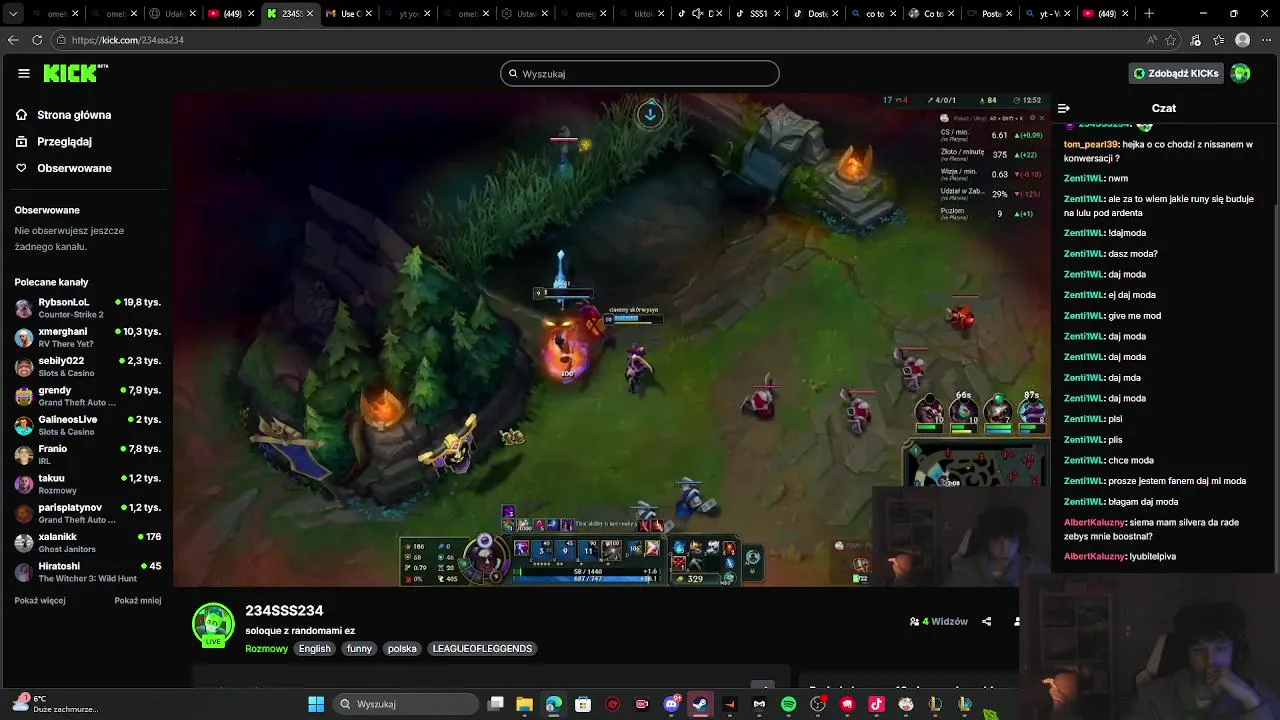
Task: Click the Microsoft Edge taskbar icon
Action: point(554,704)
